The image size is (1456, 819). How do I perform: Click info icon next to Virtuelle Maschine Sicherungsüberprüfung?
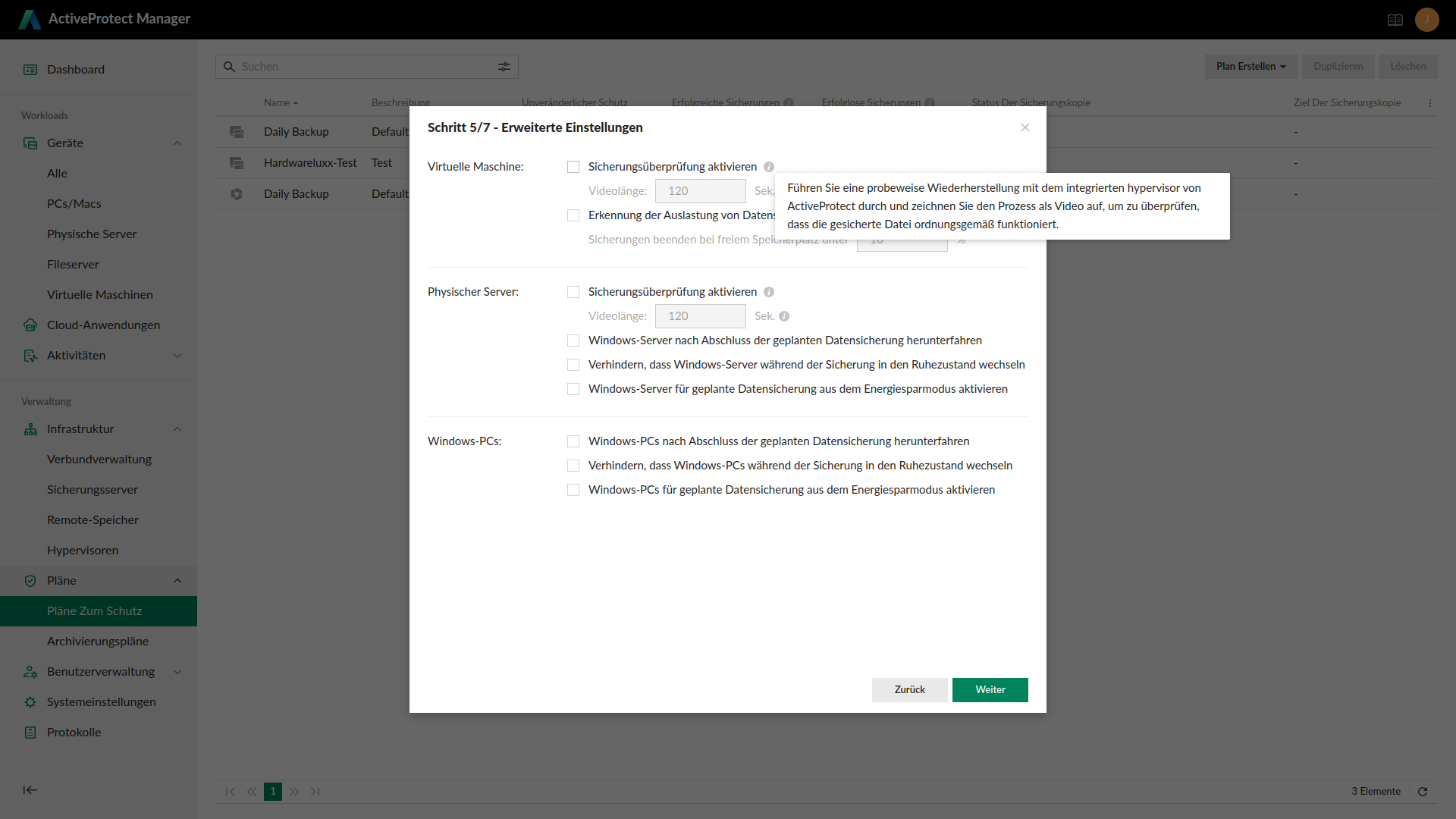(769, 167)
